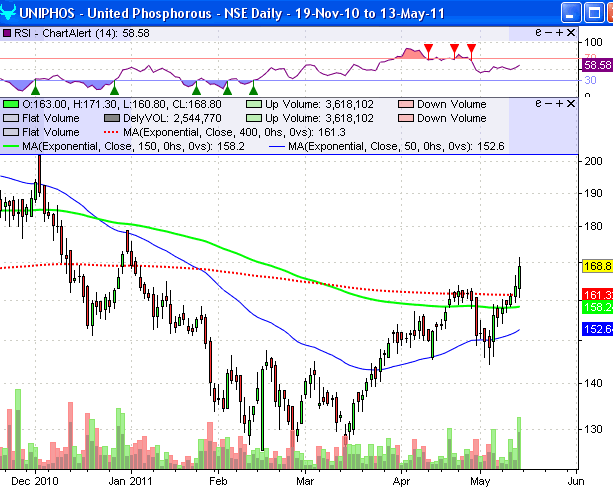Click the RSI 30 level label

pyautogui.click(x=590, y=80)
